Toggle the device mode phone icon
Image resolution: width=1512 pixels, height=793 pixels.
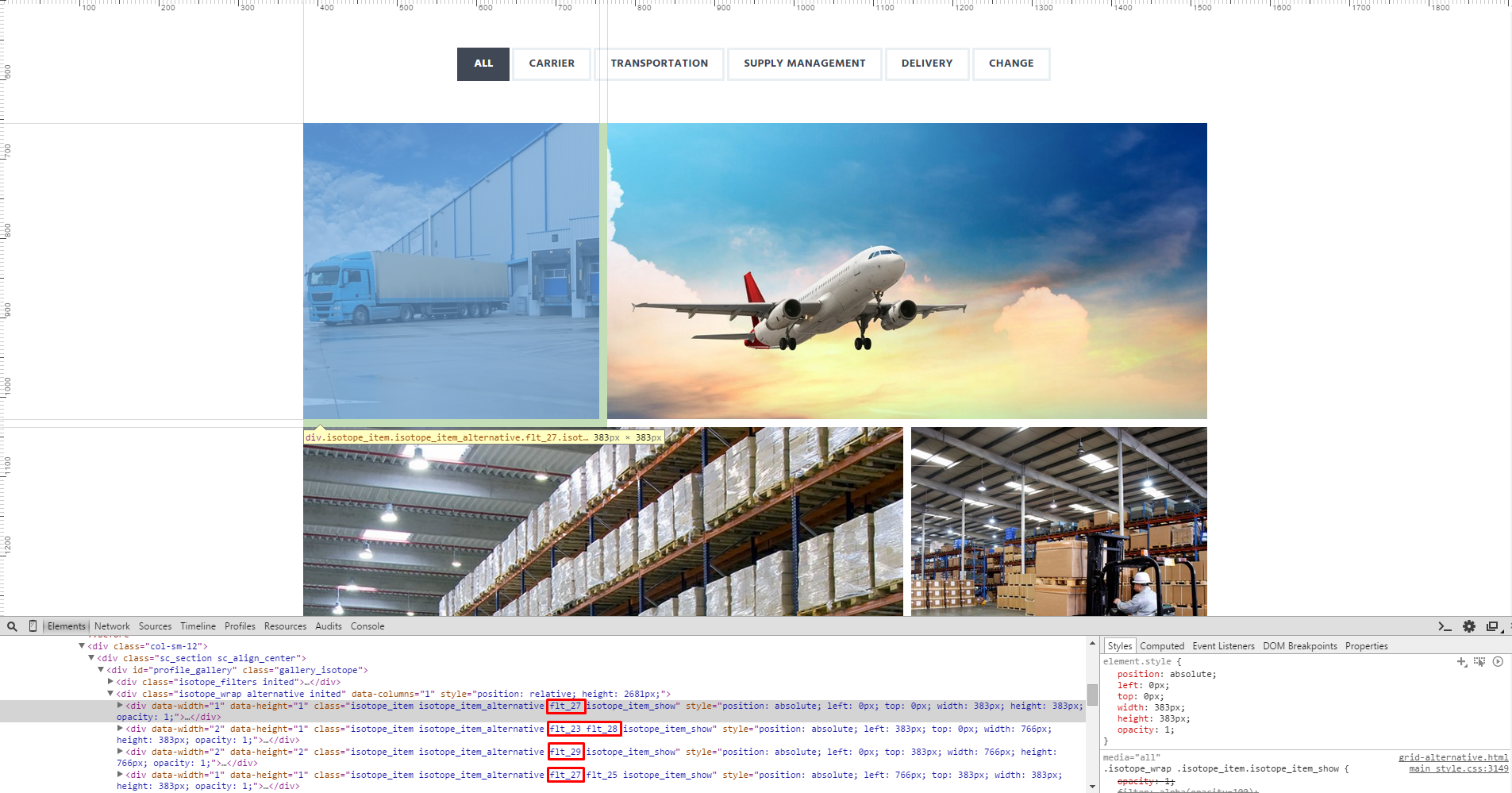point(33,626)
